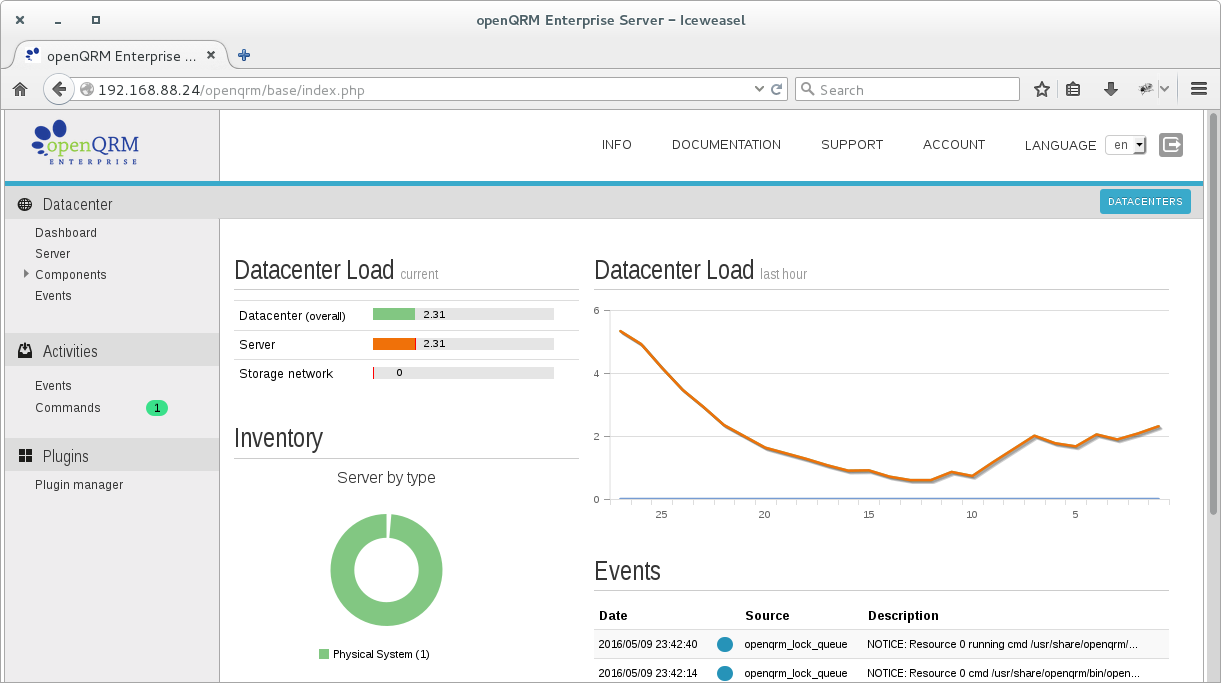Click the Plugins grid icon
Viewport: 1221px width, 683px height.
pos(25,456)
